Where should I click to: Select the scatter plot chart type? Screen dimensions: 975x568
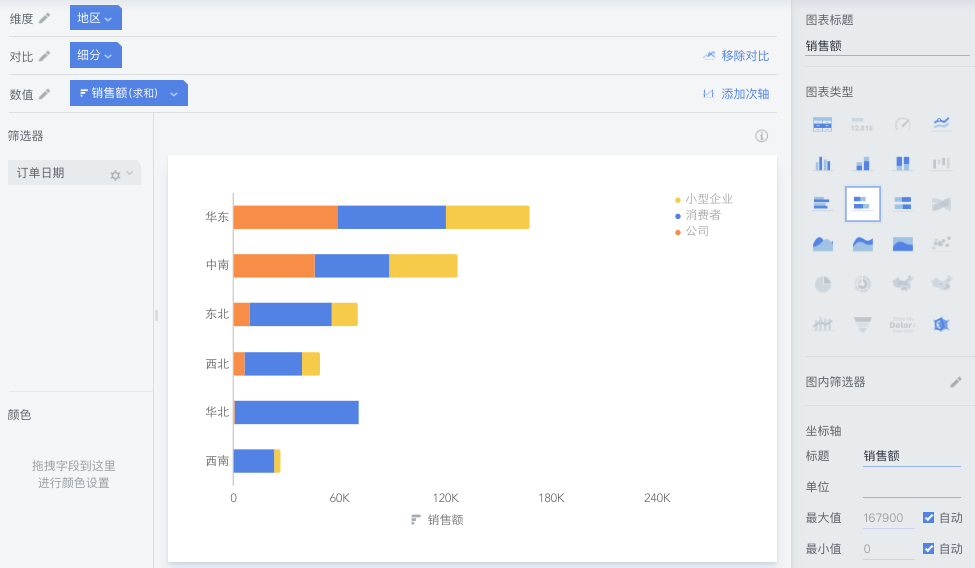click(x=941, y=243)
